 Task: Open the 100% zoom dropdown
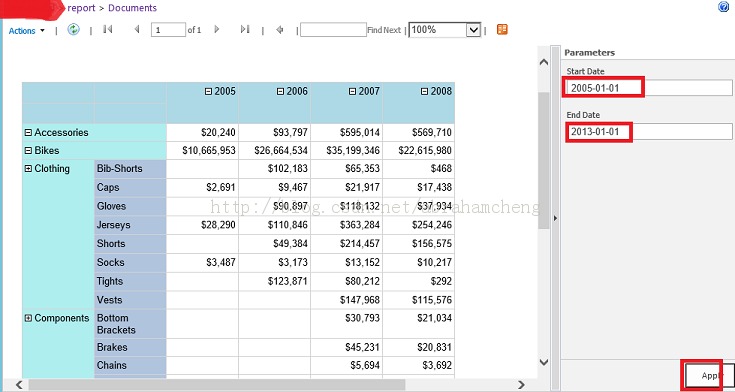coord(445,30)
